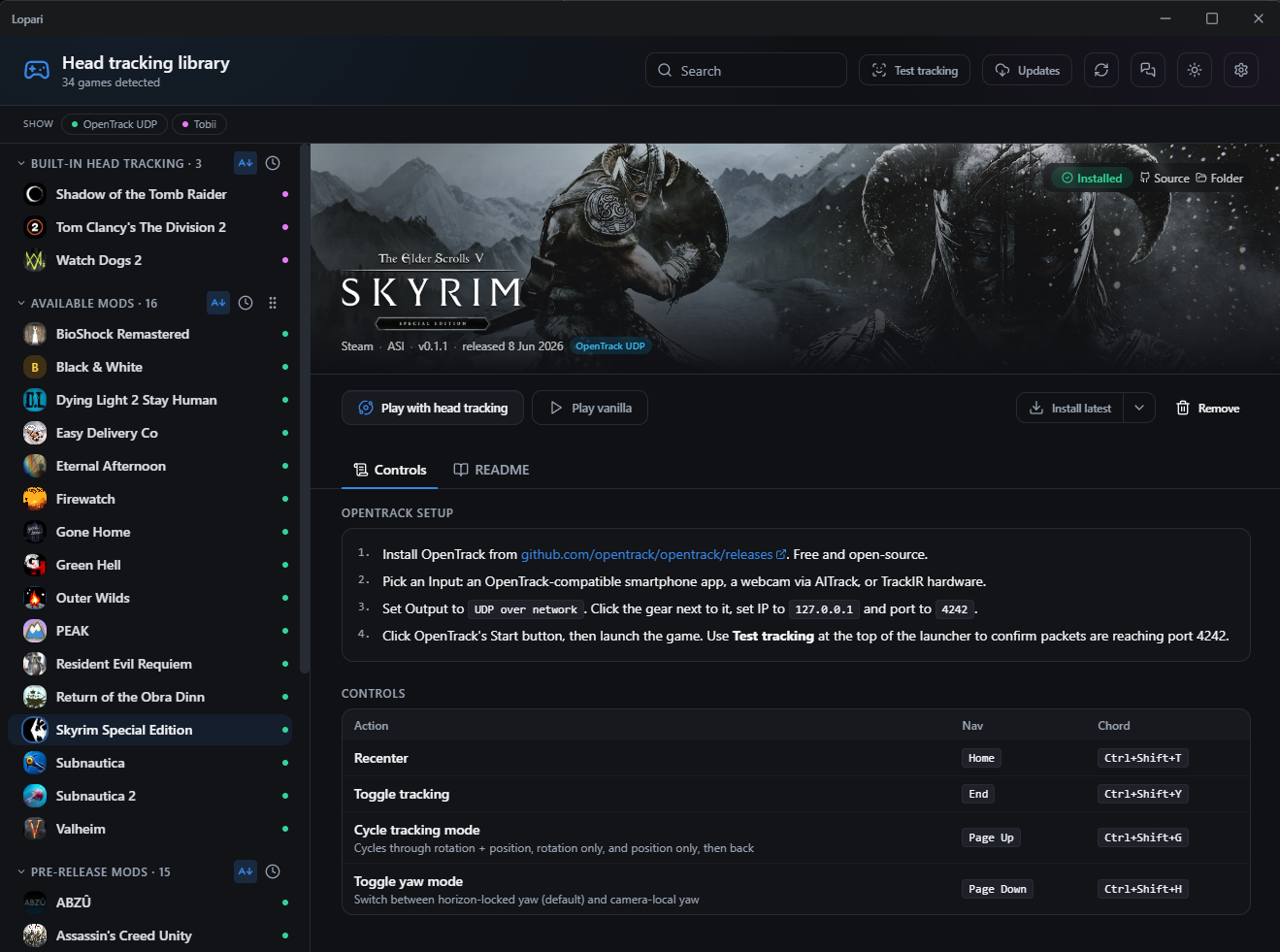
Task: Select Eternal Afternoon in the list
Action: coord(149,466)
